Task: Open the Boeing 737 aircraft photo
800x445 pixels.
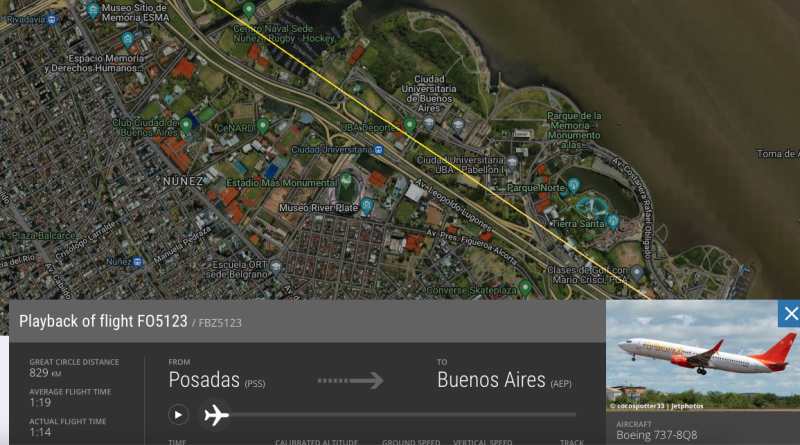Action: tap(703, 355)
